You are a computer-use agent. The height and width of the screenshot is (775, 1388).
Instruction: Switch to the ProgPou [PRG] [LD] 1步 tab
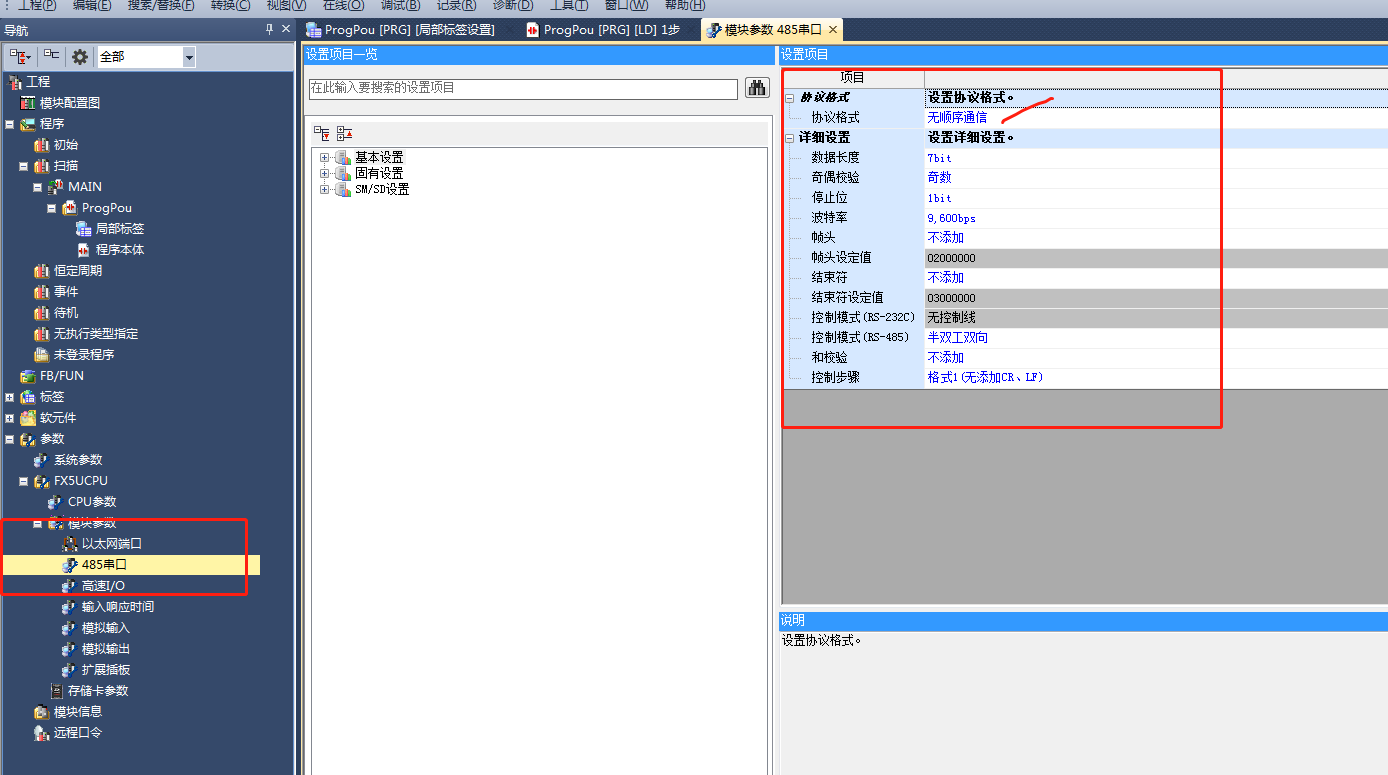(611, 30)
